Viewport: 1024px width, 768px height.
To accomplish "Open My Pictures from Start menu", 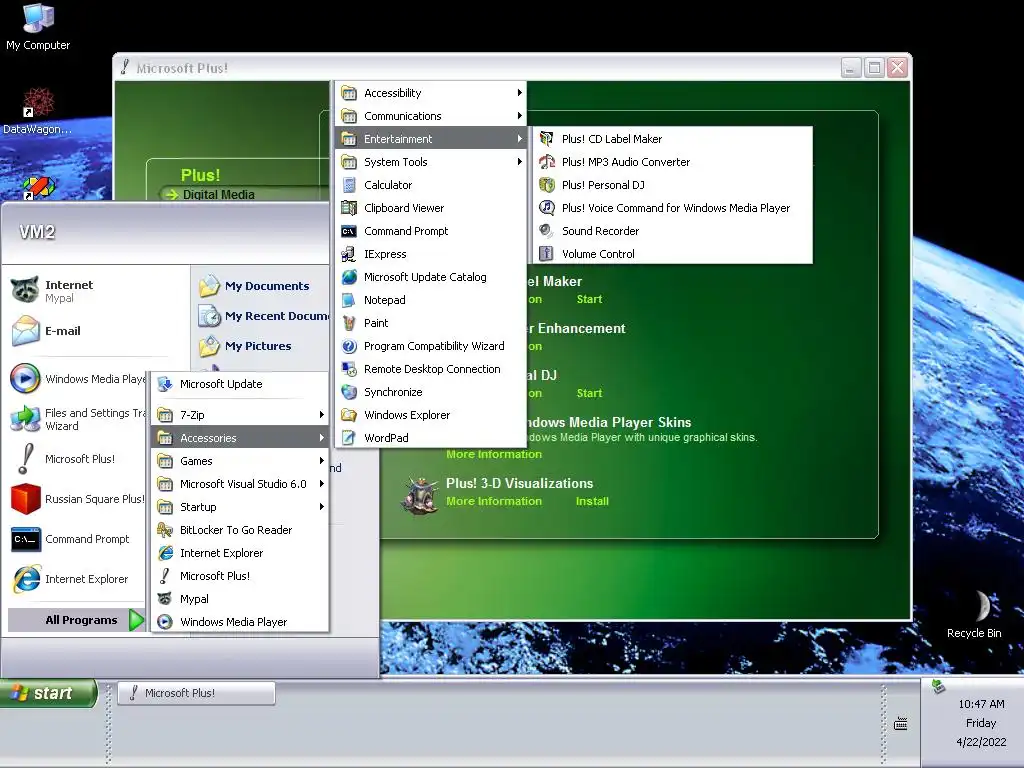I will point(261,346).
